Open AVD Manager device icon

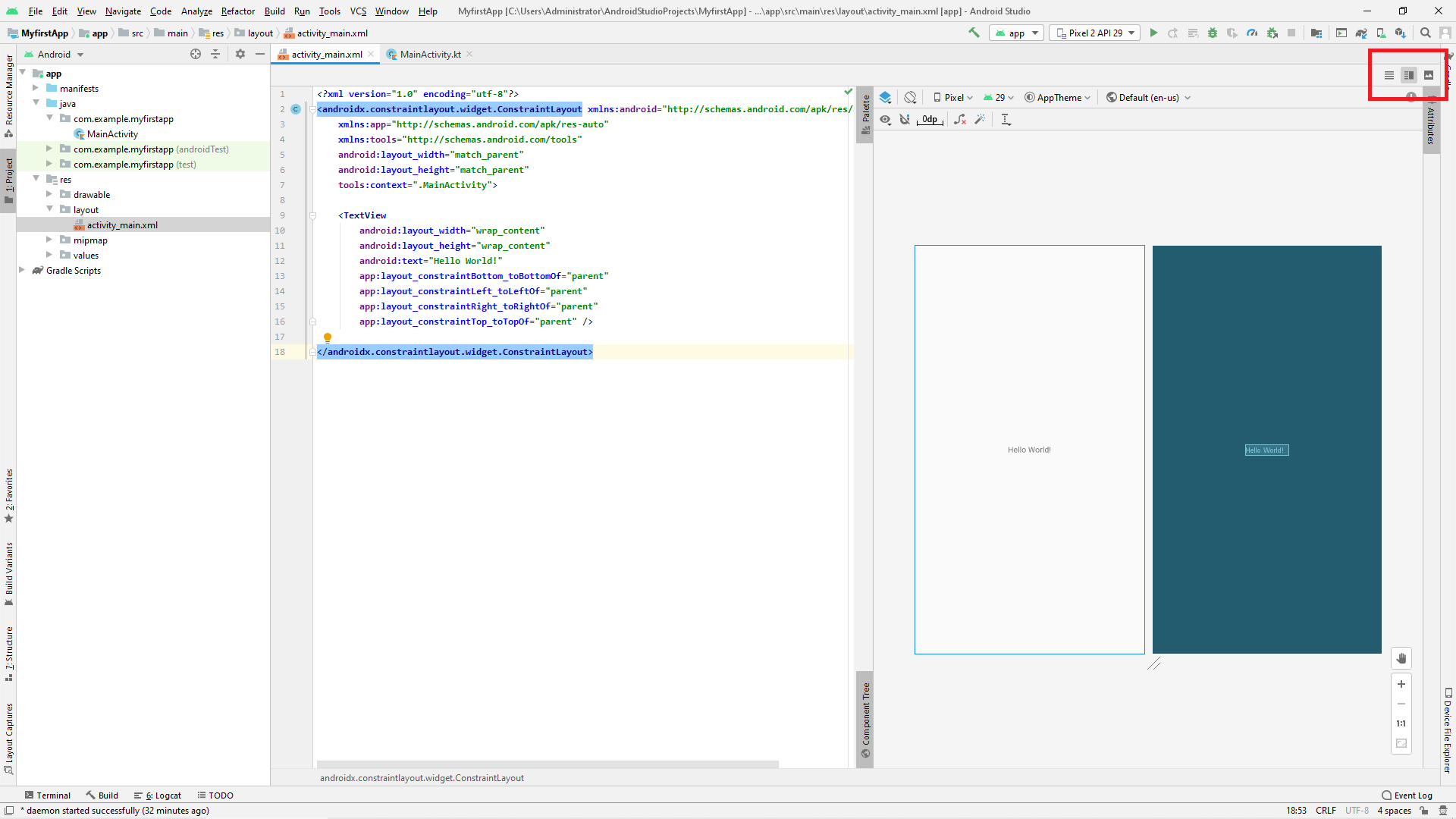tap(1381, 33)
